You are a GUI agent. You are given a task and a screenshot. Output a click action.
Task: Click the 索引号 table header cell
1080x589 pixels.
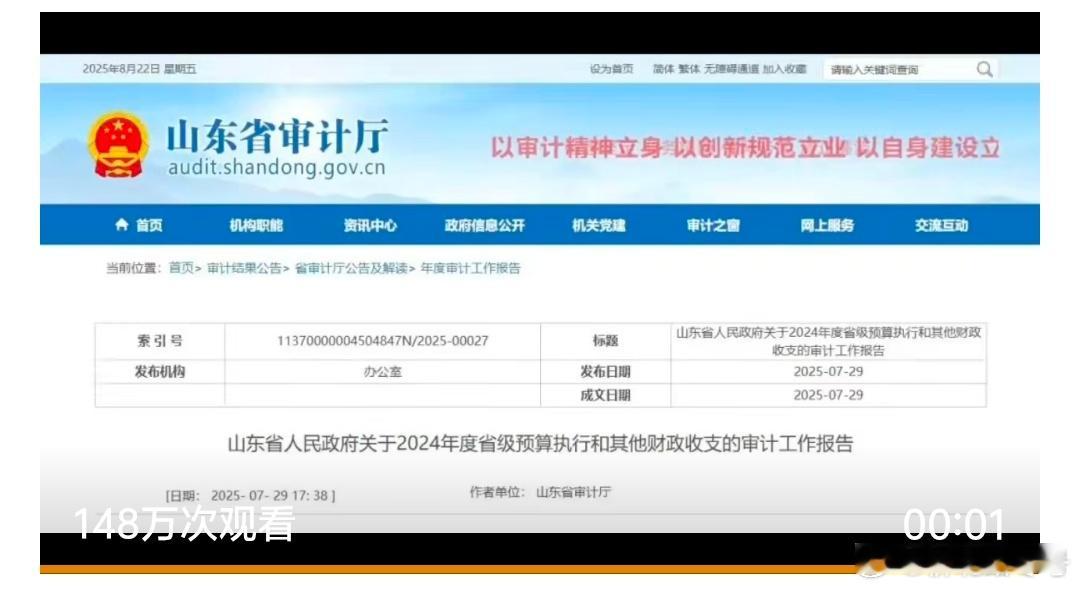coord(160,341)
